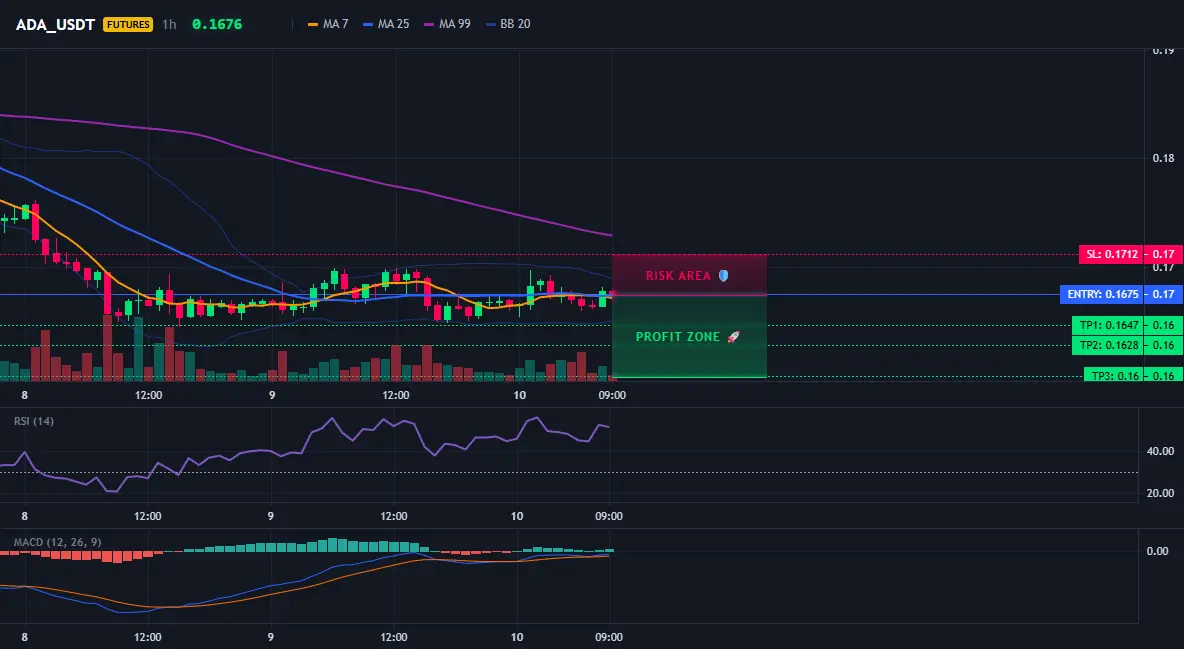Click the ADA_USDT symbol name
The width and height of the screenshot is (1184, 649).
click(55, 24)
